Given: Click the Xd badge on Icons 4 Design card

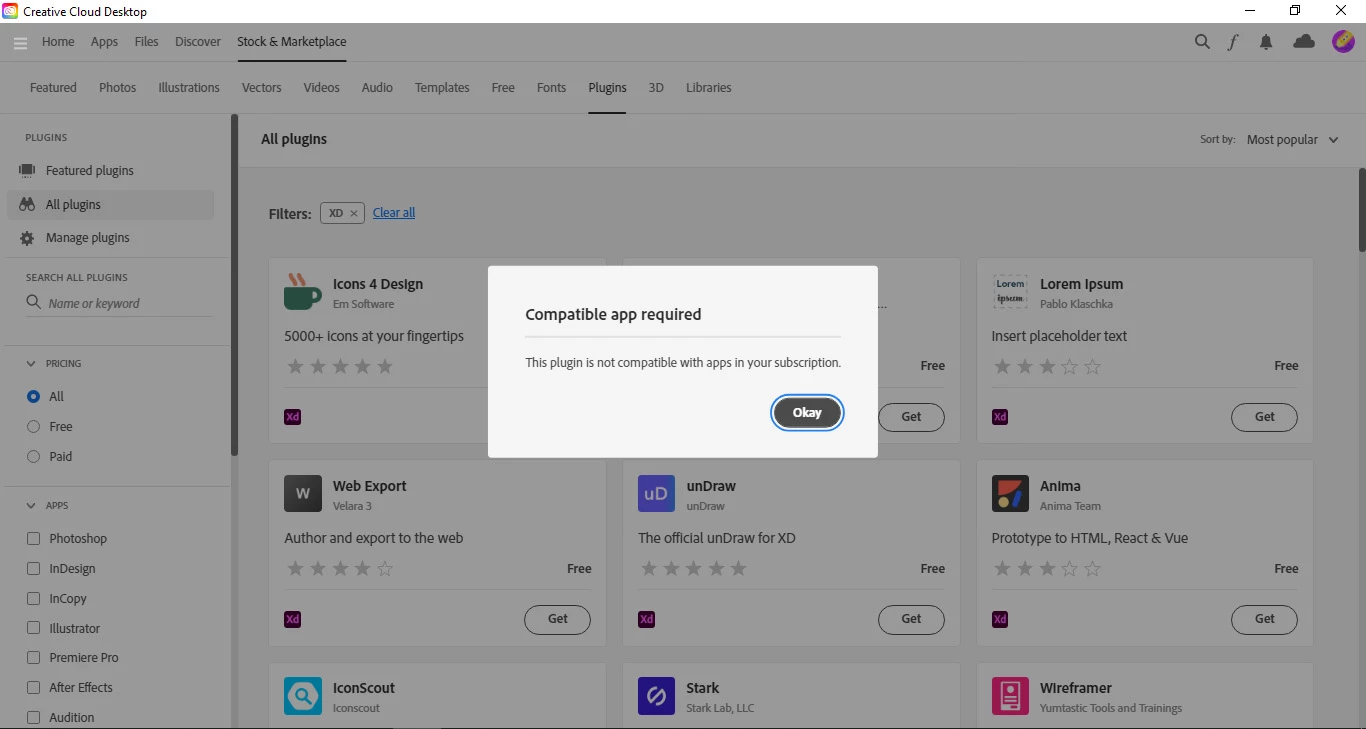Looking at the screenshot, I should click(293, 417).
